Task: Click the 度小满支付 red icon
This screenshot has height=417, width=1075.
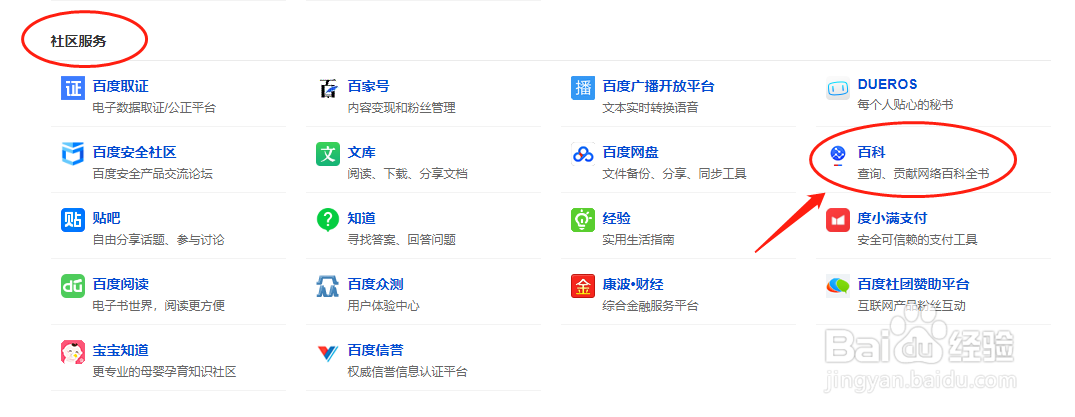Action: [x=838, y=220]
